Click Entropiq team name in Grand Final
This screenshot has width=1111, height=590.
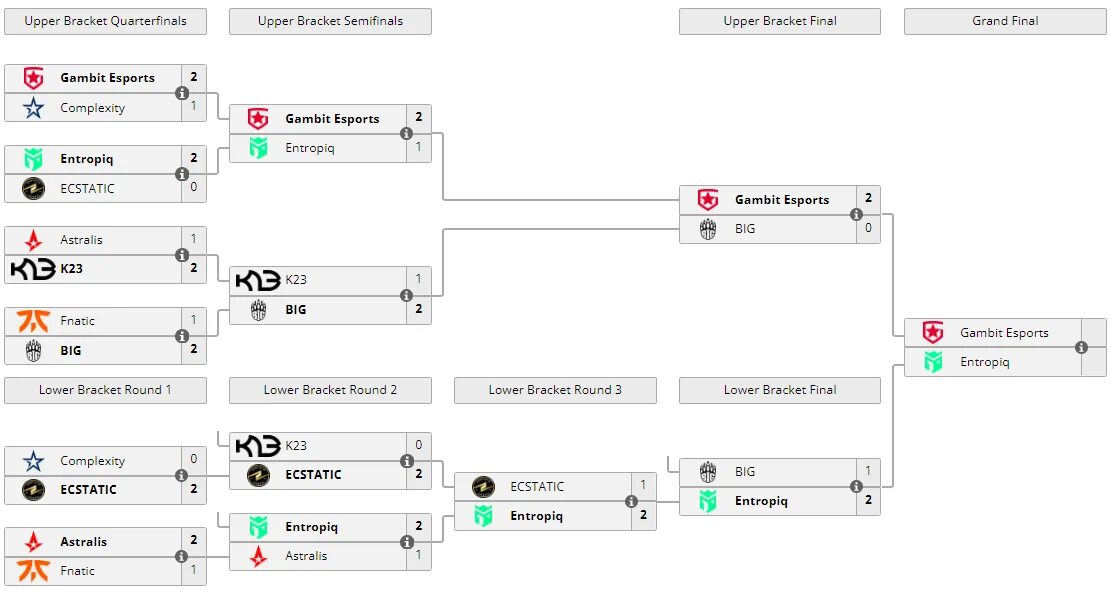(x=985, y=362)
